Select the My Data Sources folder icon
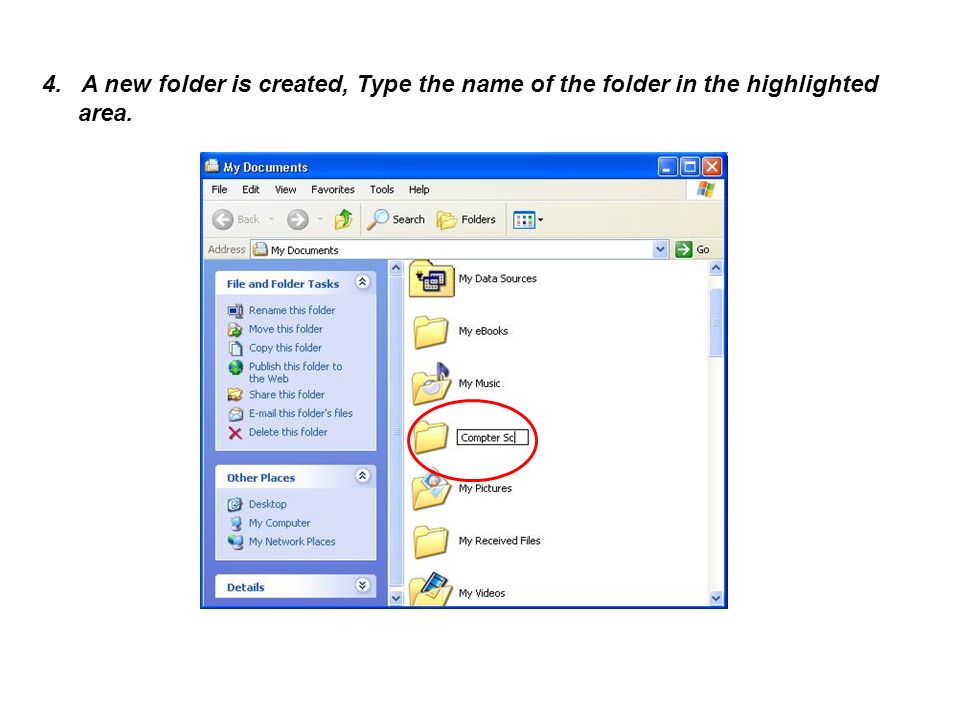This screenshot has width=960, height=720. click(431, 279)
